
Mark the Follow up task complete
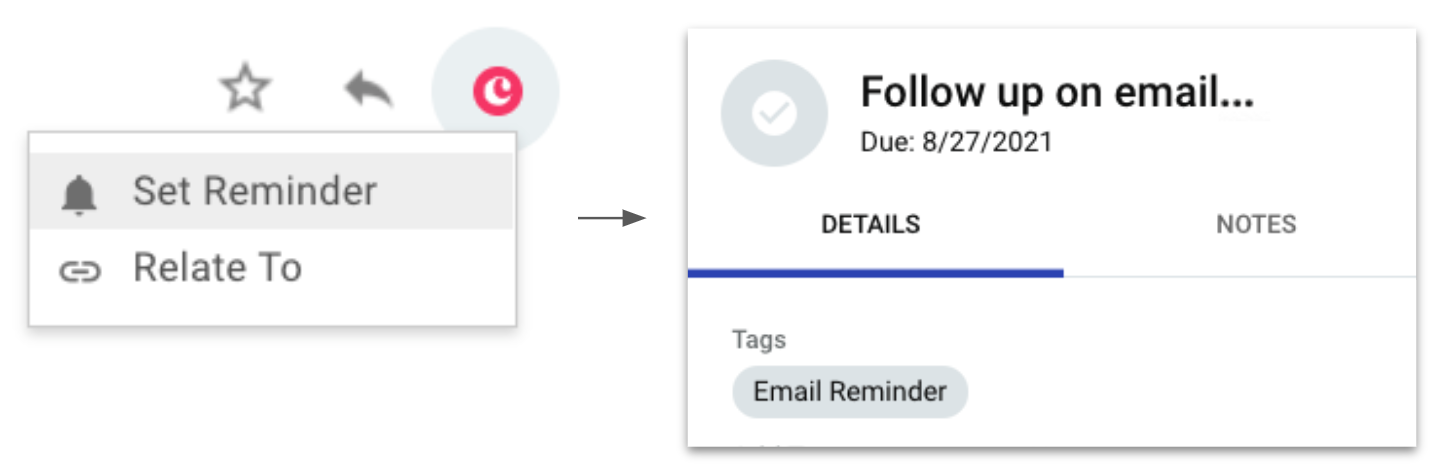774,113
